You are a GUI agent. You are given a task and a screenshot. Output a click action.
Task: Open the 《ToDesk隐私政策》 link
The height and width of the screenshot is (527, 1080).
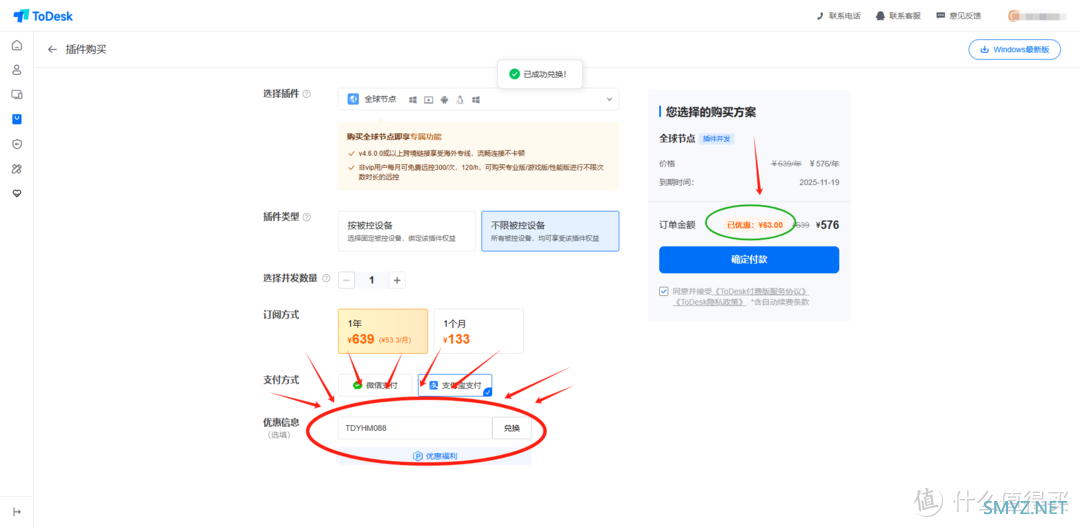click(709, 302)
